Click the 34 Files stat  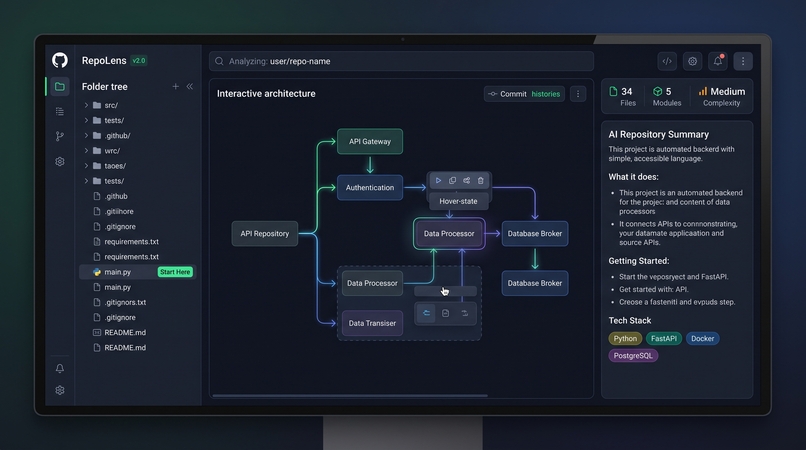(x=622, y=96)
